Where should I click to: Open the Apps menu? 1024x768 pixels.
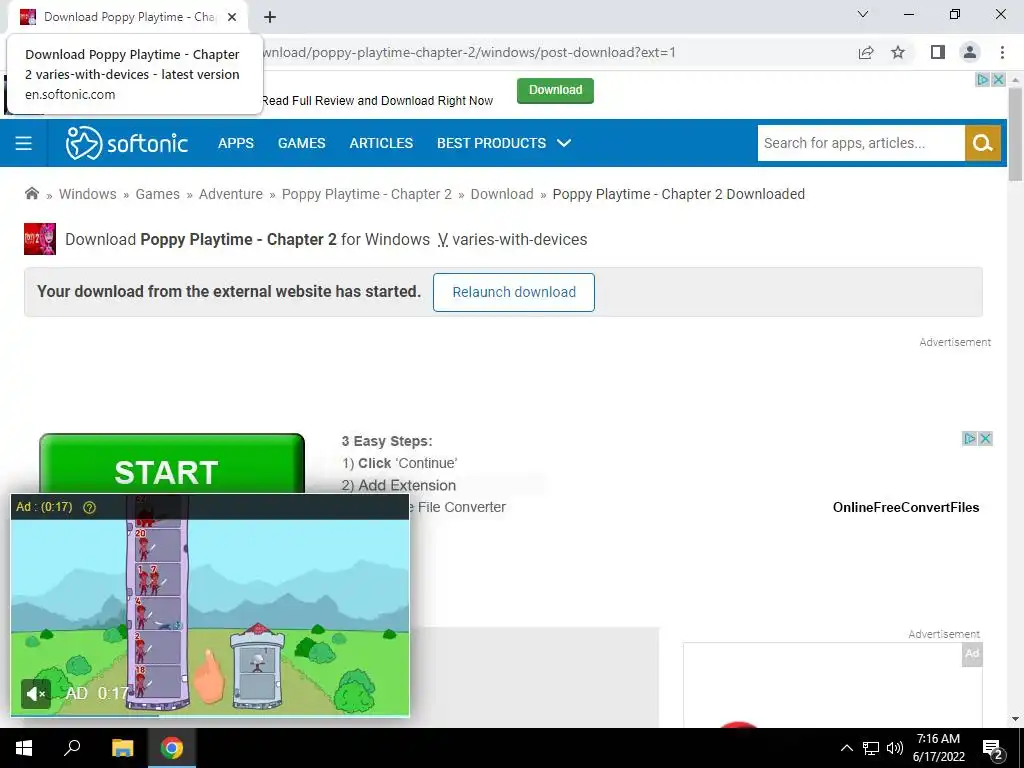(x=236, y=143)
